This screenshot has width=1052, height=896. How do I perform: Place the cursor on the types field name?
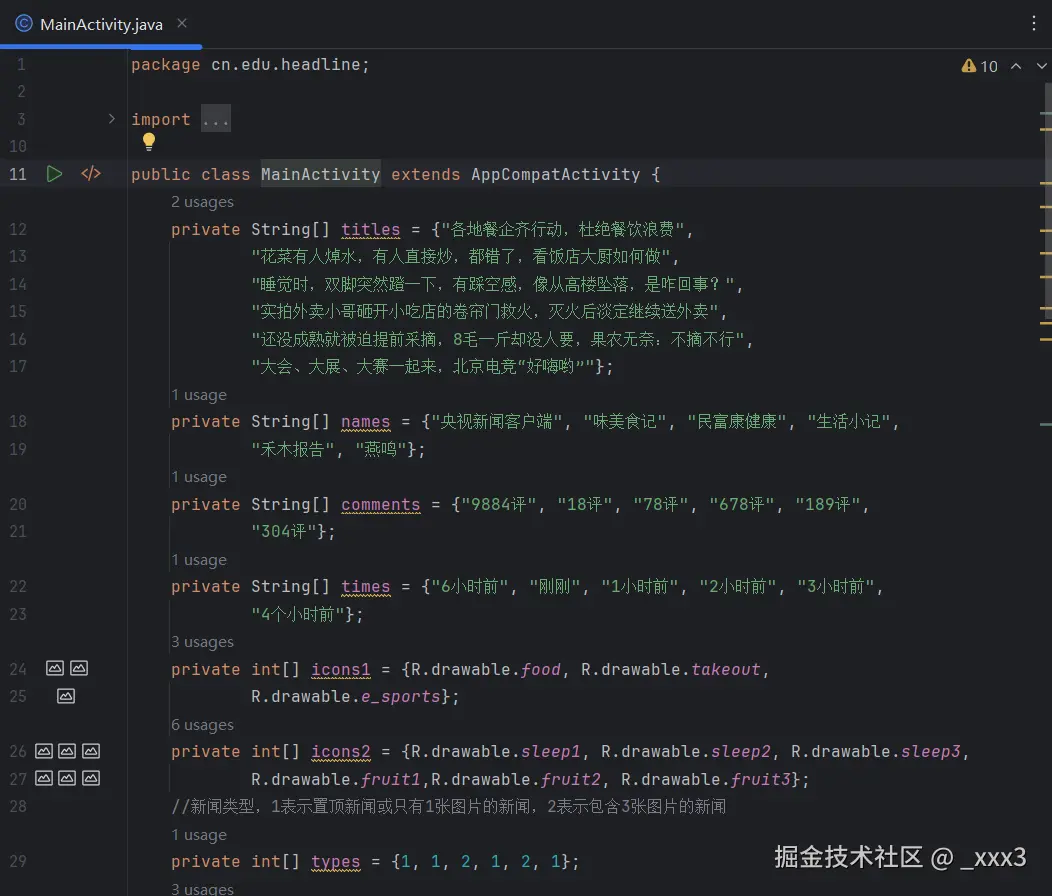click(335, 862)
